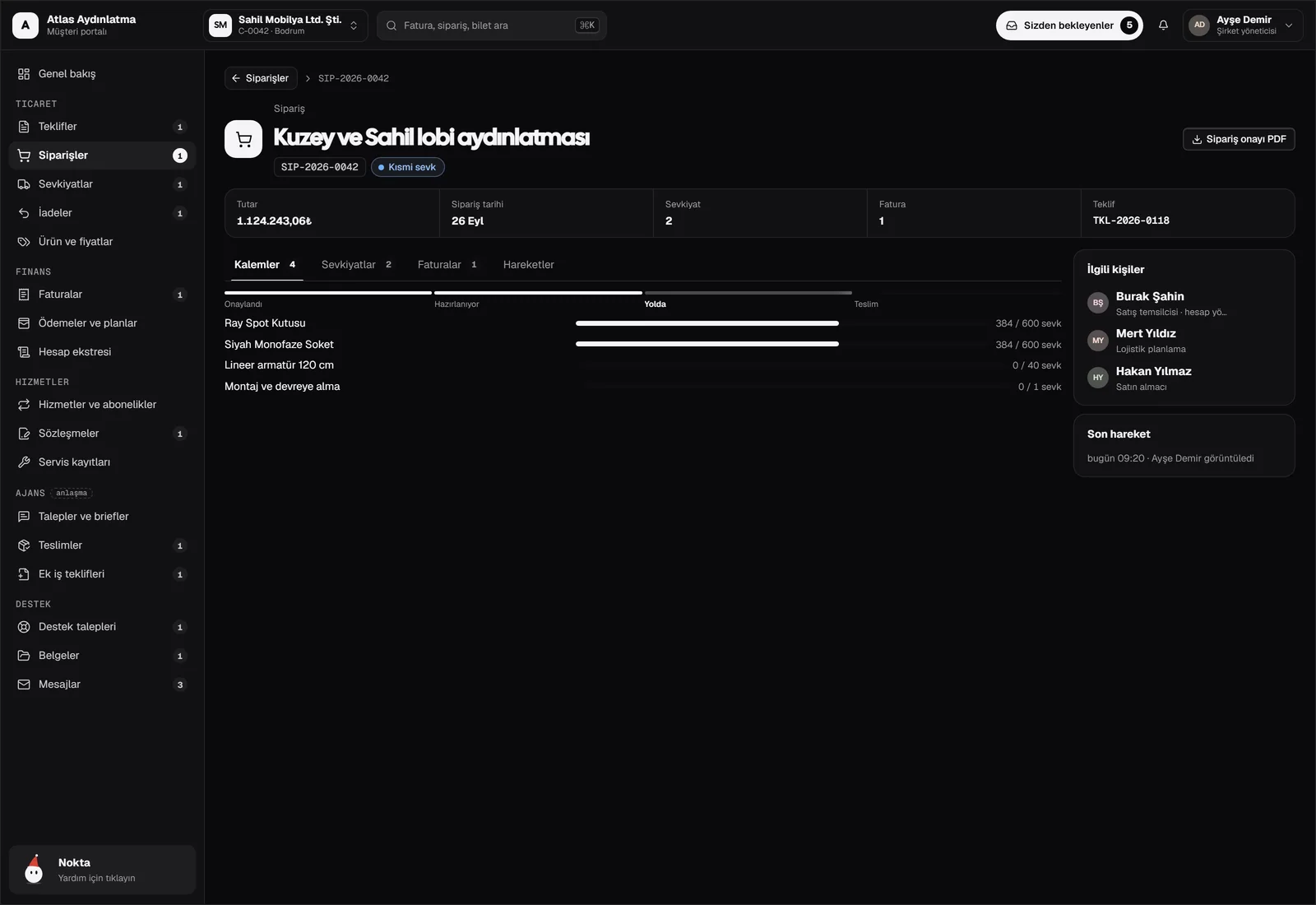This screenshot has width=1316, height=905.
Task: Expand Sizden bekleyenler pending list
Action: (1069, 26)
